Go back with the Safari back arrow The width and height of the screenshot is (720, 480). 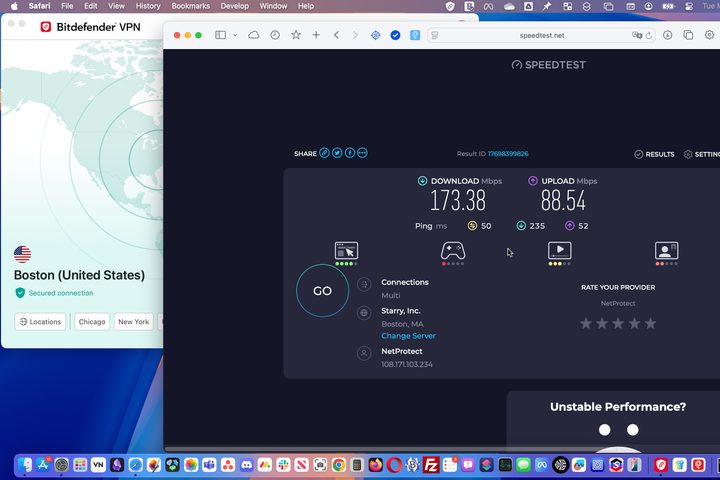point(337,35)
